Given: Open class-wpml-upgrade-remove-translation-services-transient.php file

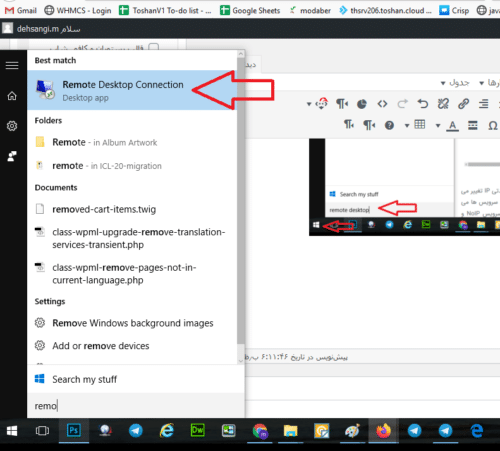Looking at the screenshot, I should [132, 238].
